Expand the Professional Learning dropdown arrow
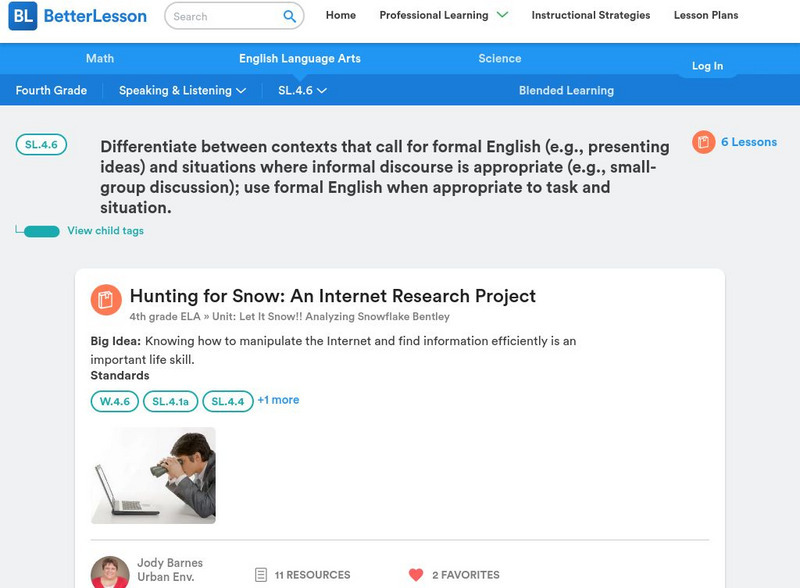Screen dimensions: 800x588 click(x=503, y=15)
